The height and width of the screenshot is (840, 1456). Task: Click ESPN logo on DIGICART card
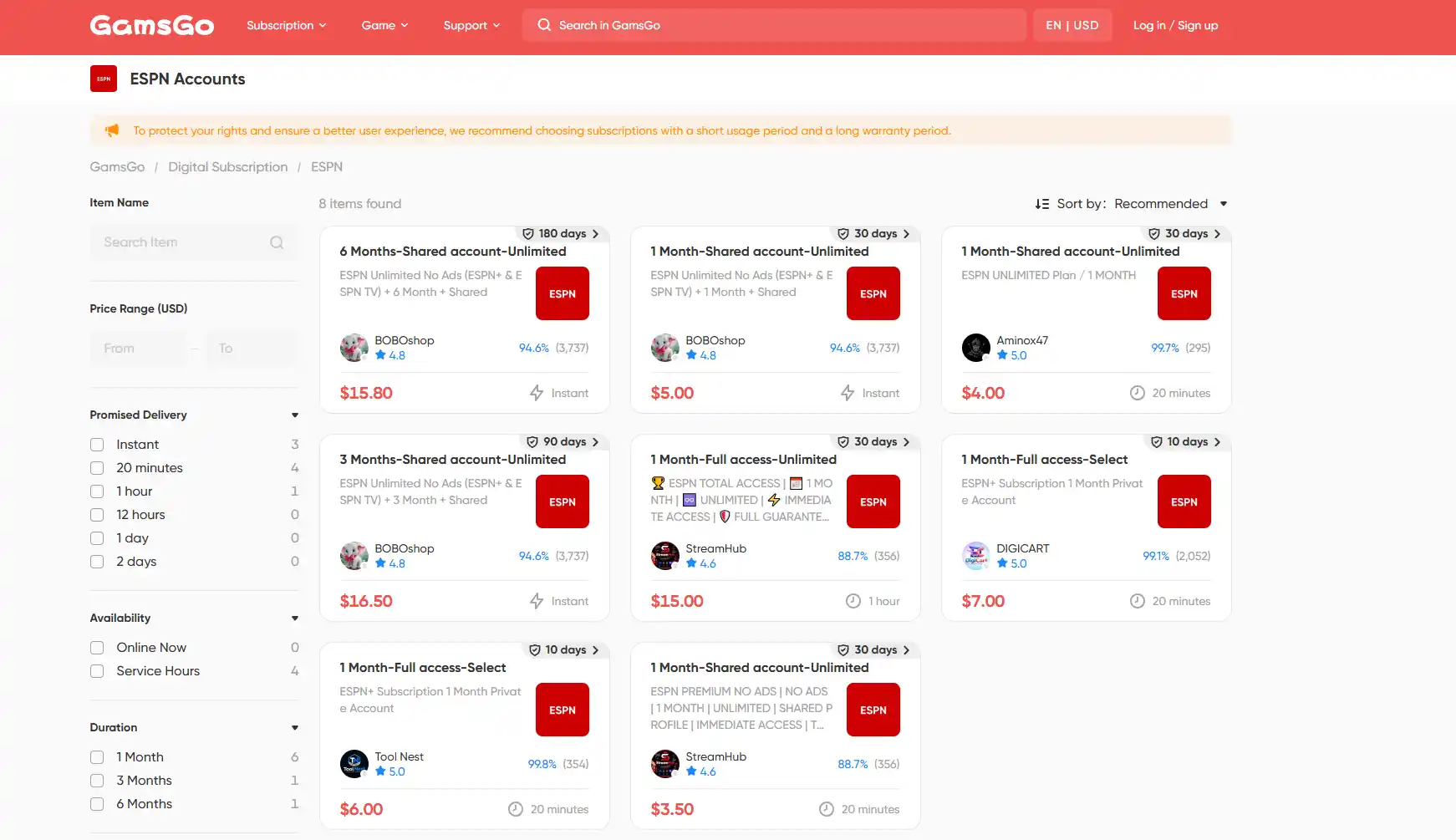[x=1184, y=501]
